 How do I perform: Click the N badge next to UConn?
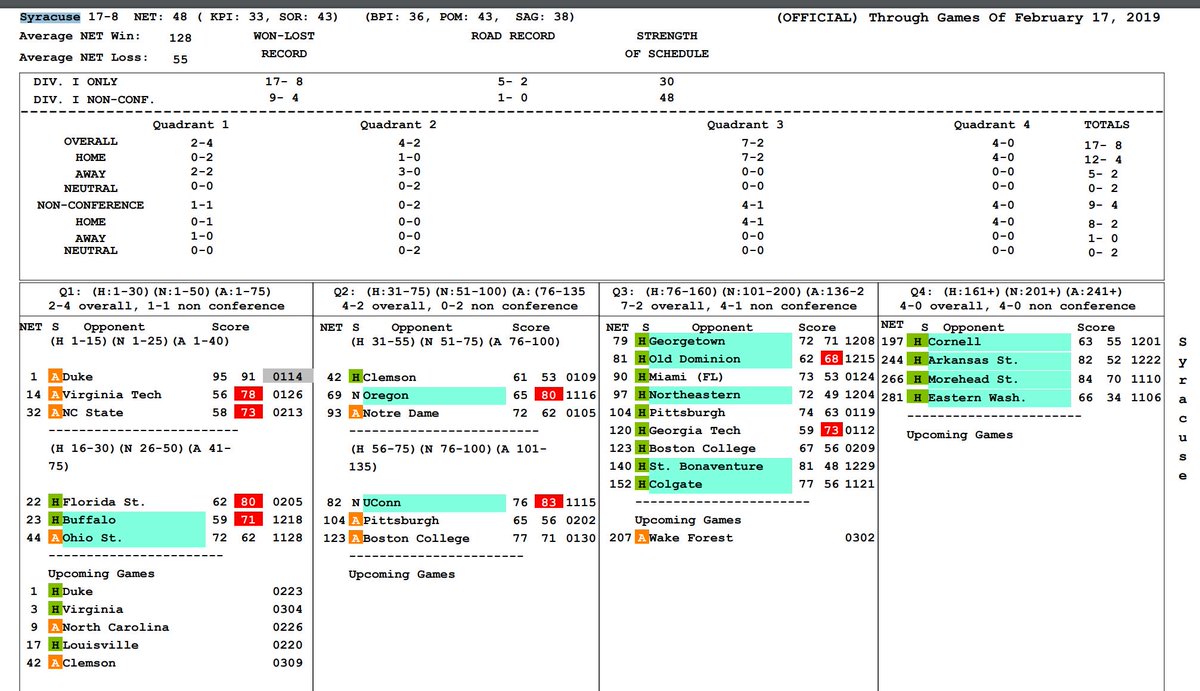pos(355,502)
